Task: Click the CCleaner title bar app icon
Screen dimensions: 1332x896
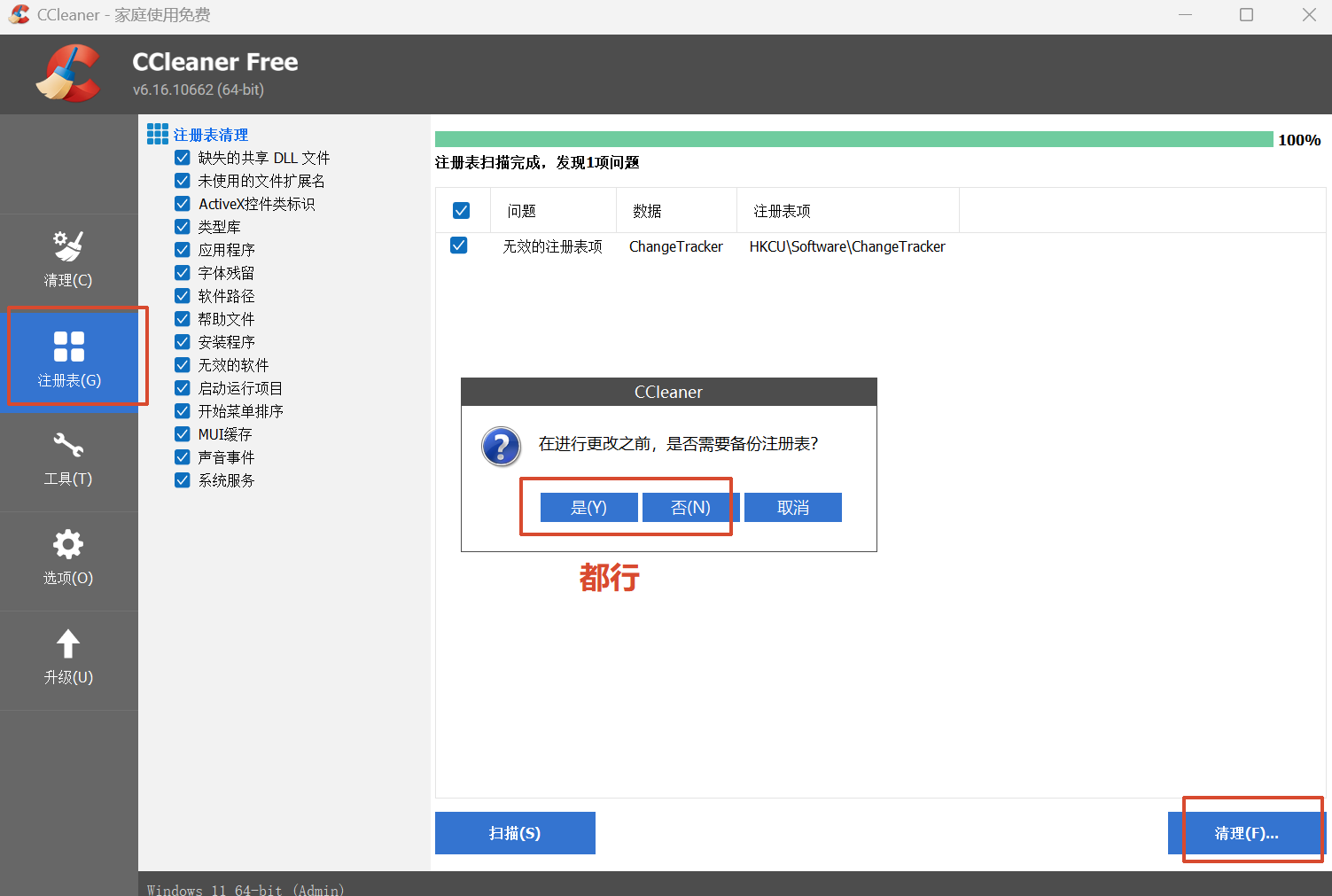Action: [19, 14]
